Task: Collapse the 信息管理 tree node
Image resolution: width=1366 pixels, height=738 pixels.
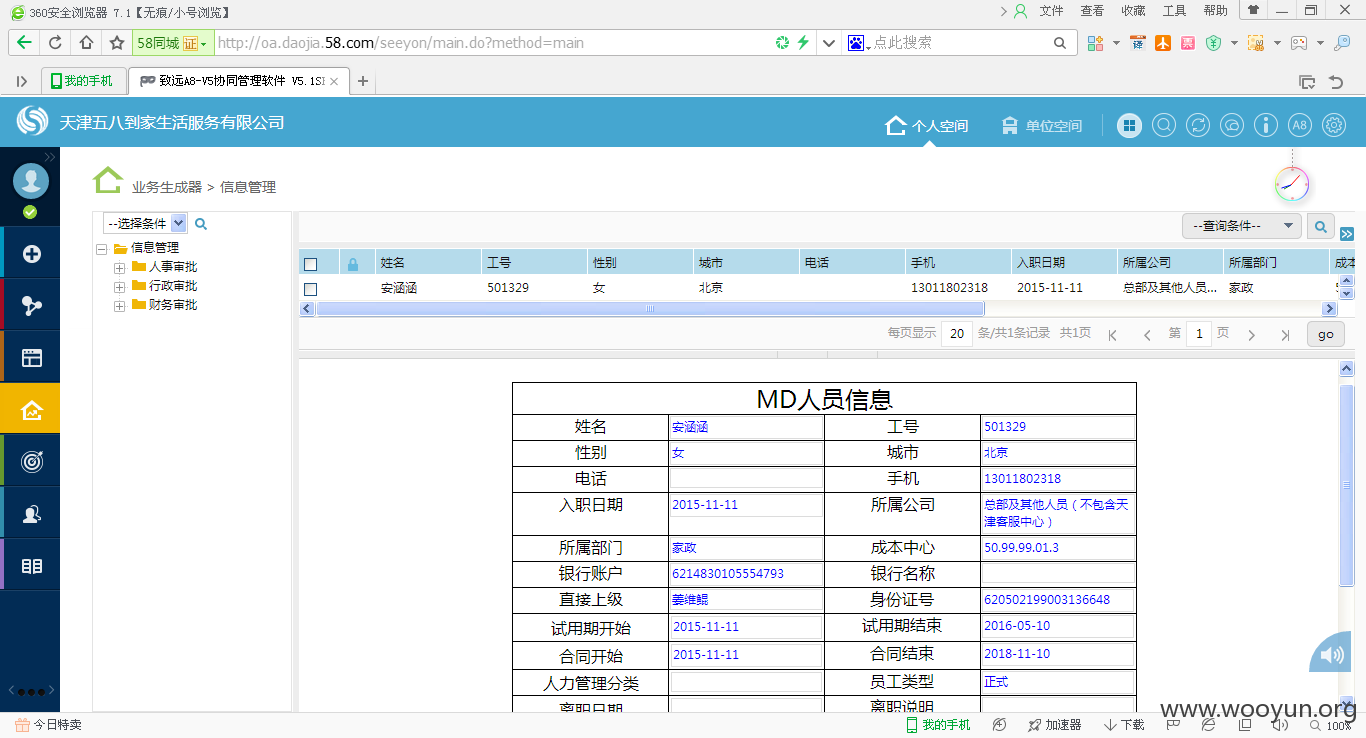Action: (x=102, y=248)
